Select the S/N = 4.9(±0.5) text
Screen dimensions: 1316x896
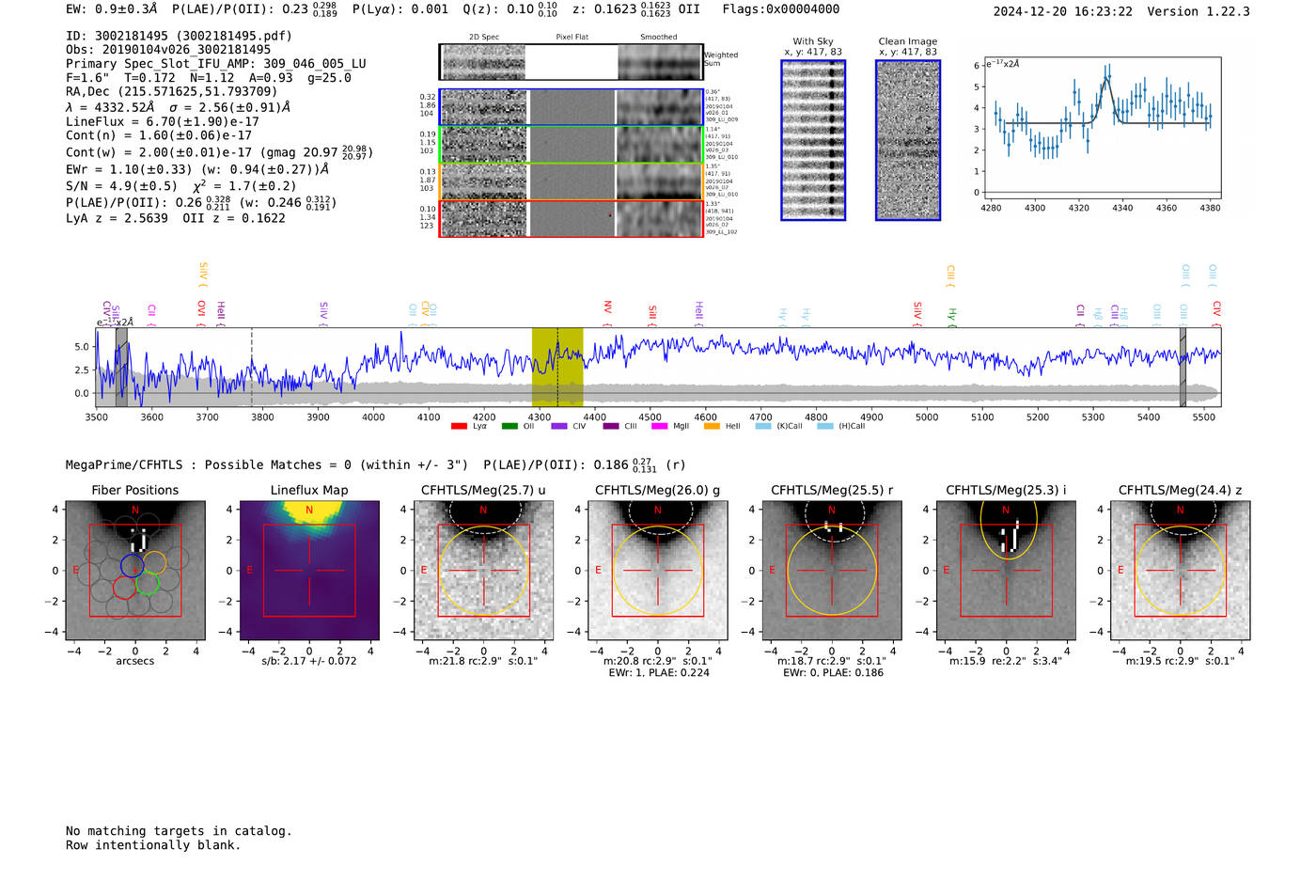point(121,186)
